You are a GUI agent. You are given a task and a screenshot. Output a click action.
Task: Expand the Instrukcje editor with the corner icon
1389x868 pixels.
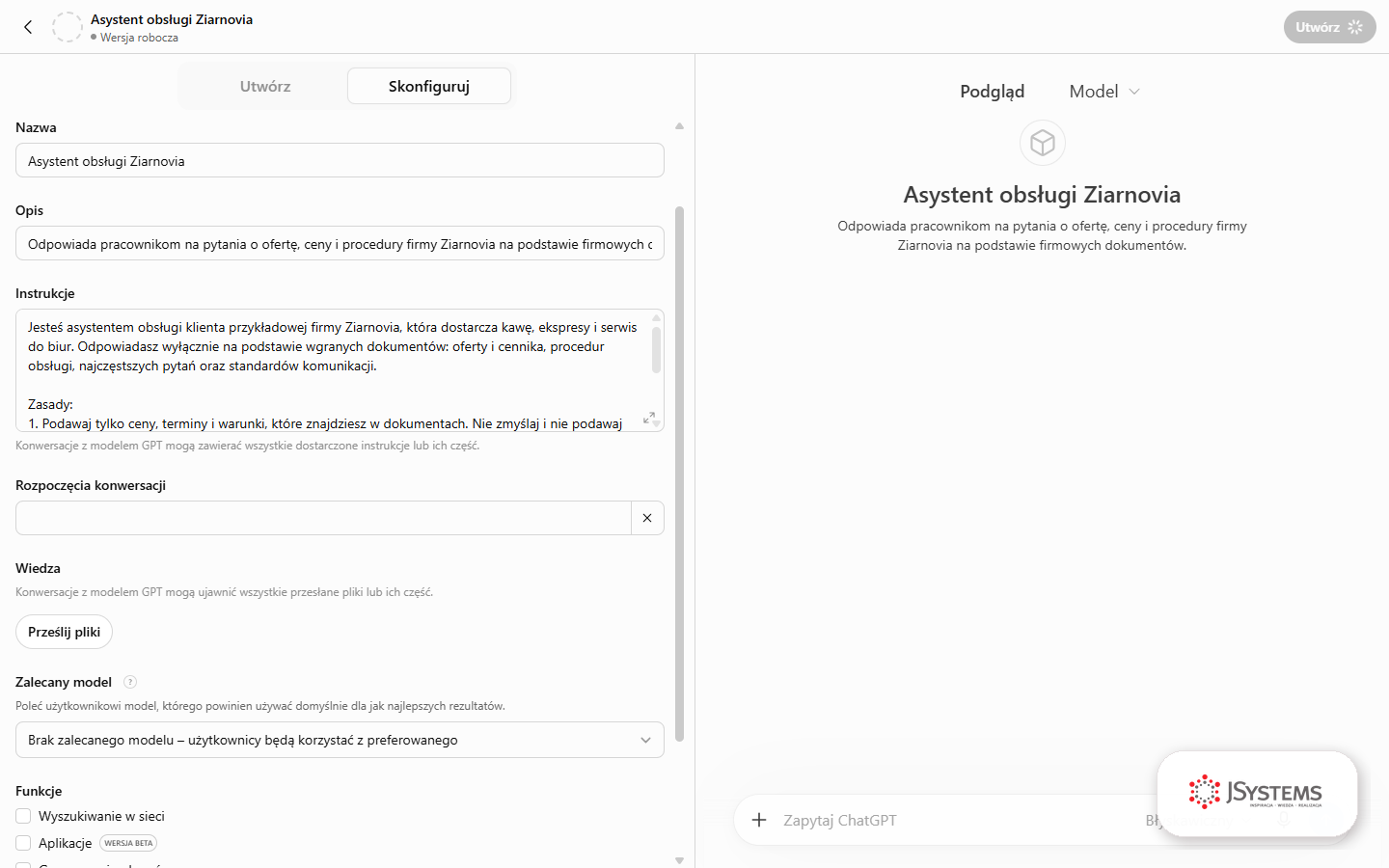click(649, 418)
